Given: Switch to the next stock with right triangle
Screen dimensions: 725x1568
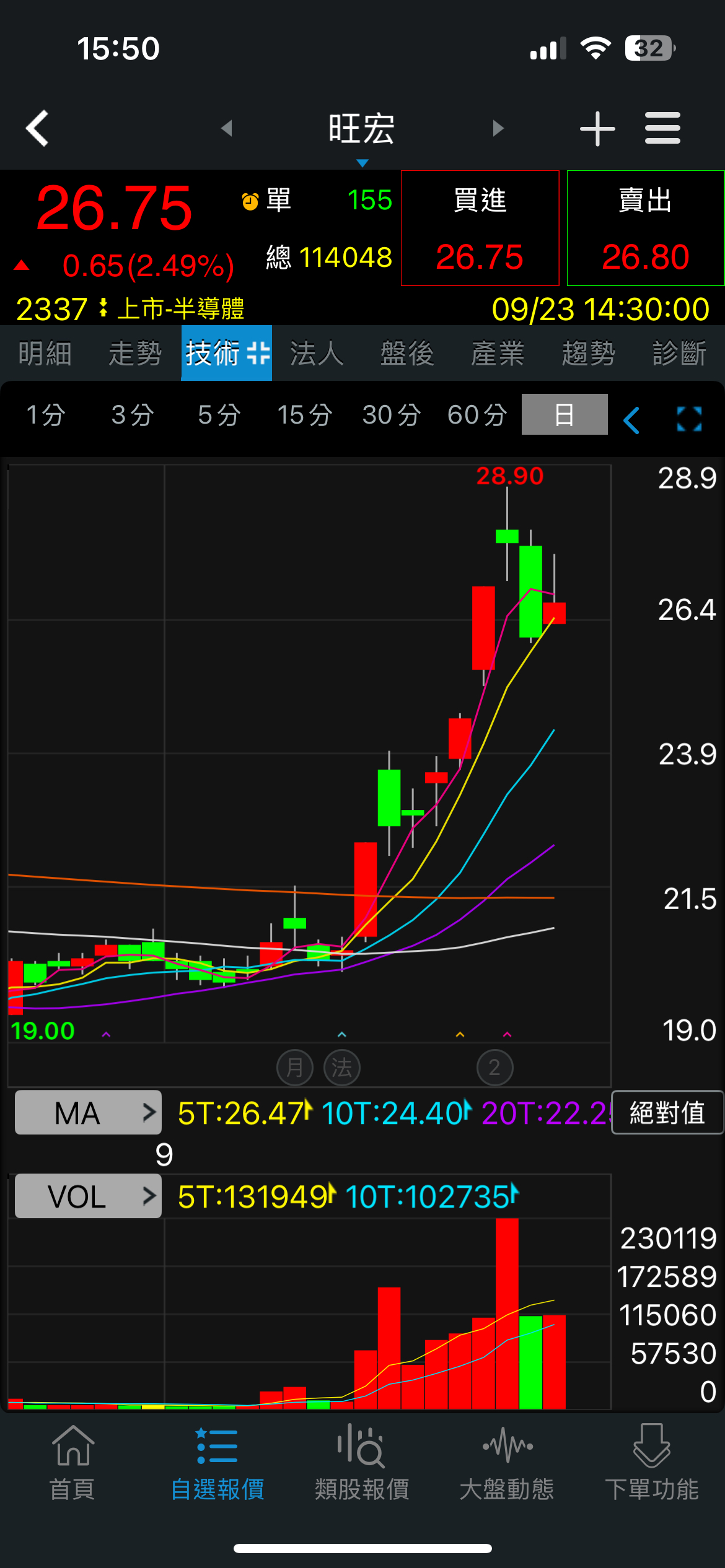Looking at the screenshot, I should 498,128.
